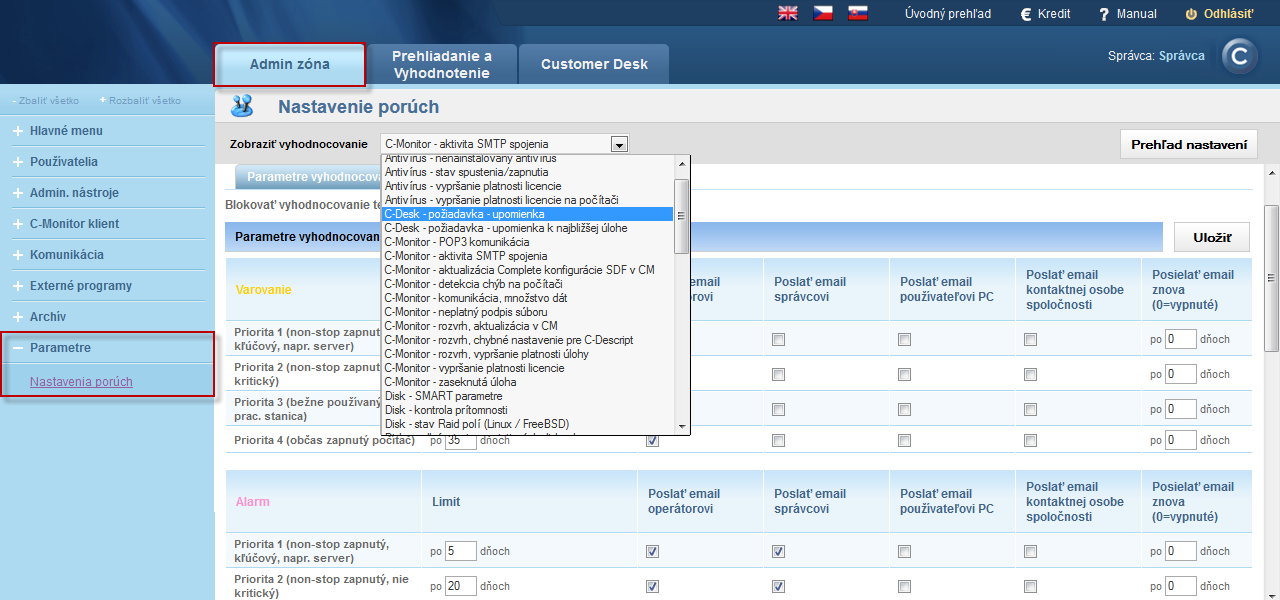
Task: Choose 'Disk - SMART parametre' option
Action: 527,396
